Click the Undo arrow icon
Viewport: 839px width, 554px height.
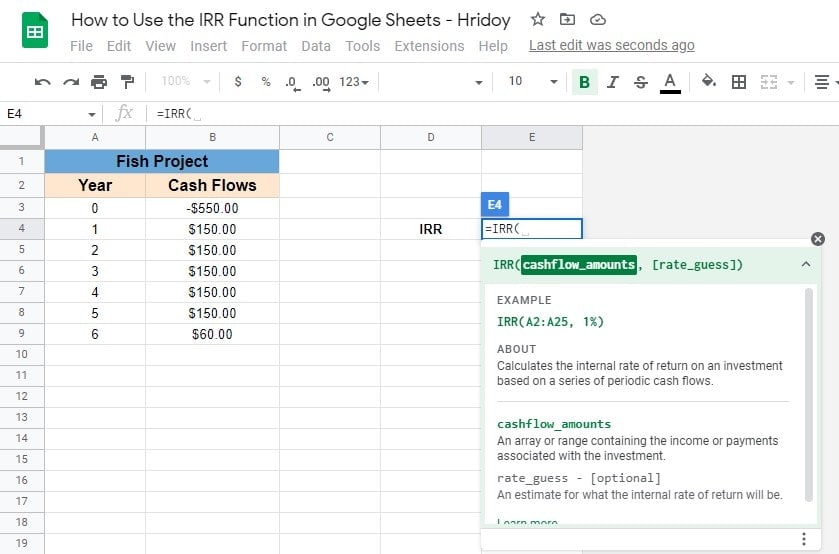click(42, 82)
